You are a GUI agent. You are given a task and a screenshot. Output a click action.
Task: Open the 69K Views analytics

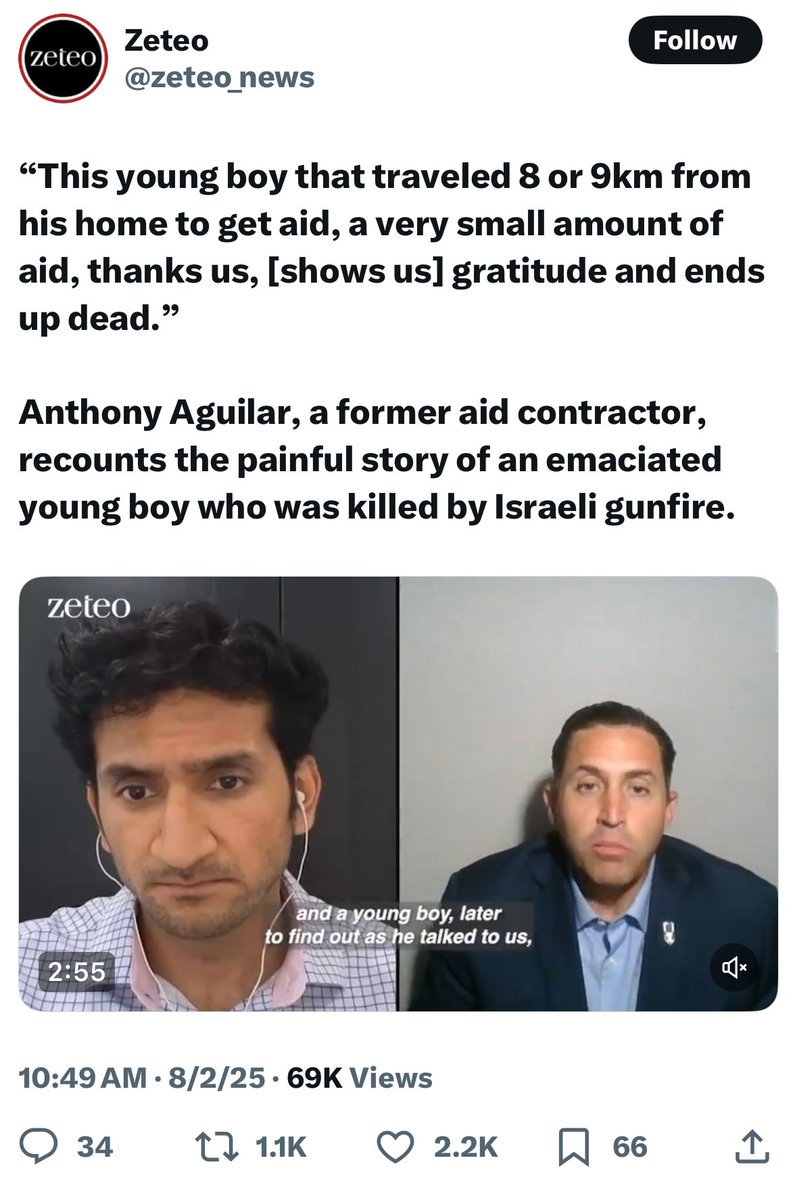click(x=360, y=1077)
